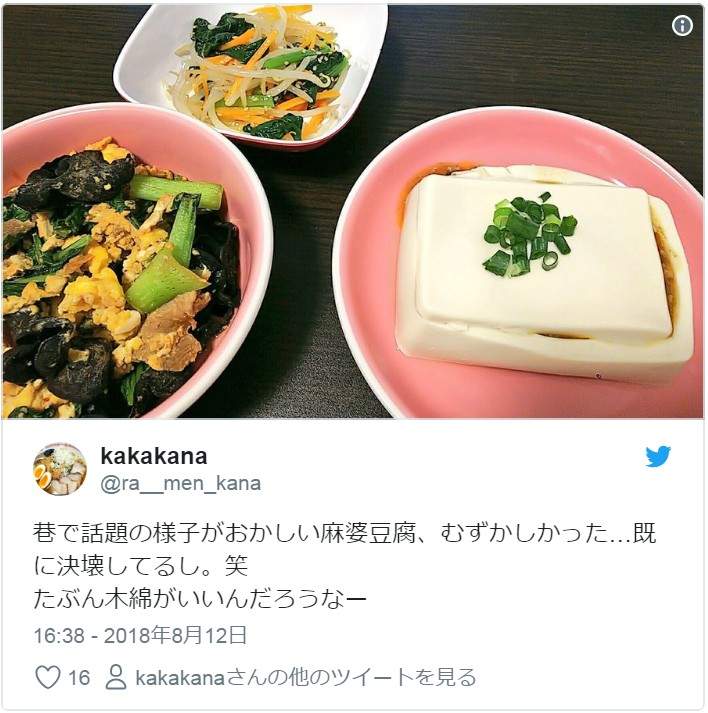This screenshot has width=708, height=713.
Task: Click the like count 16
Action: tap(79, 678)
